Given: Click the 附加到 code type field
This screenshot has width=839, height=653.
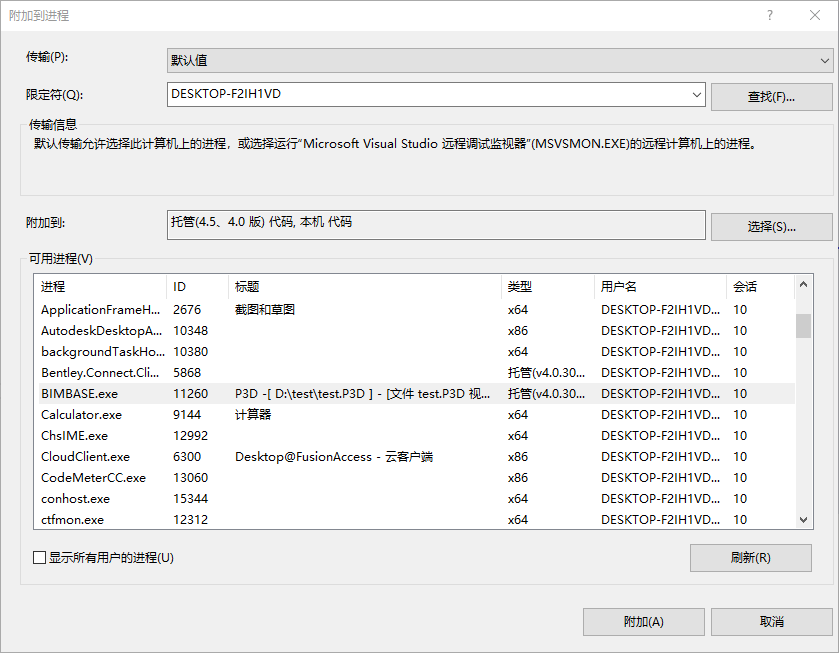Looking at the screenshot, I should [436, 225].
